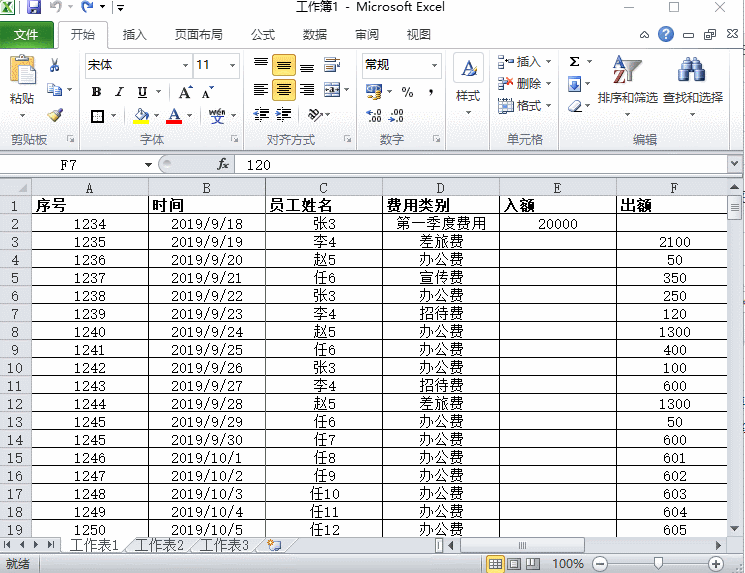
Task: Click the increase indent icon
Action: [x=284, y=115]
